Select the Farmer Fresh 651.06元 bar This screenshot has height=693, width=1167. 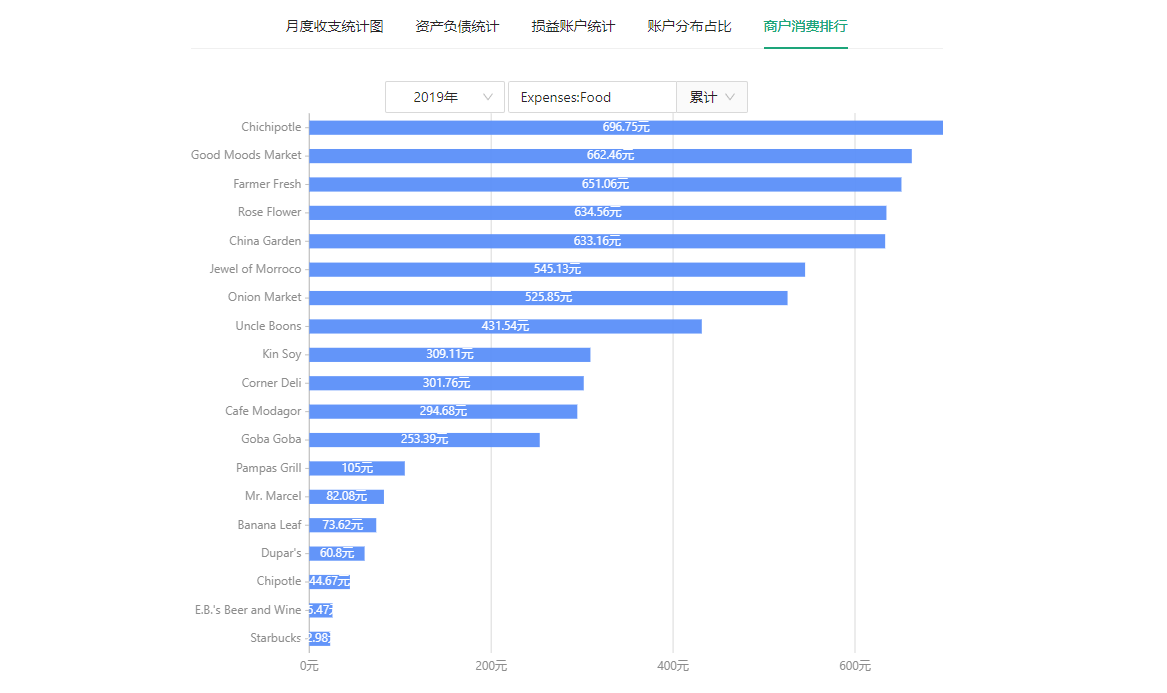[x=605, y=184]
